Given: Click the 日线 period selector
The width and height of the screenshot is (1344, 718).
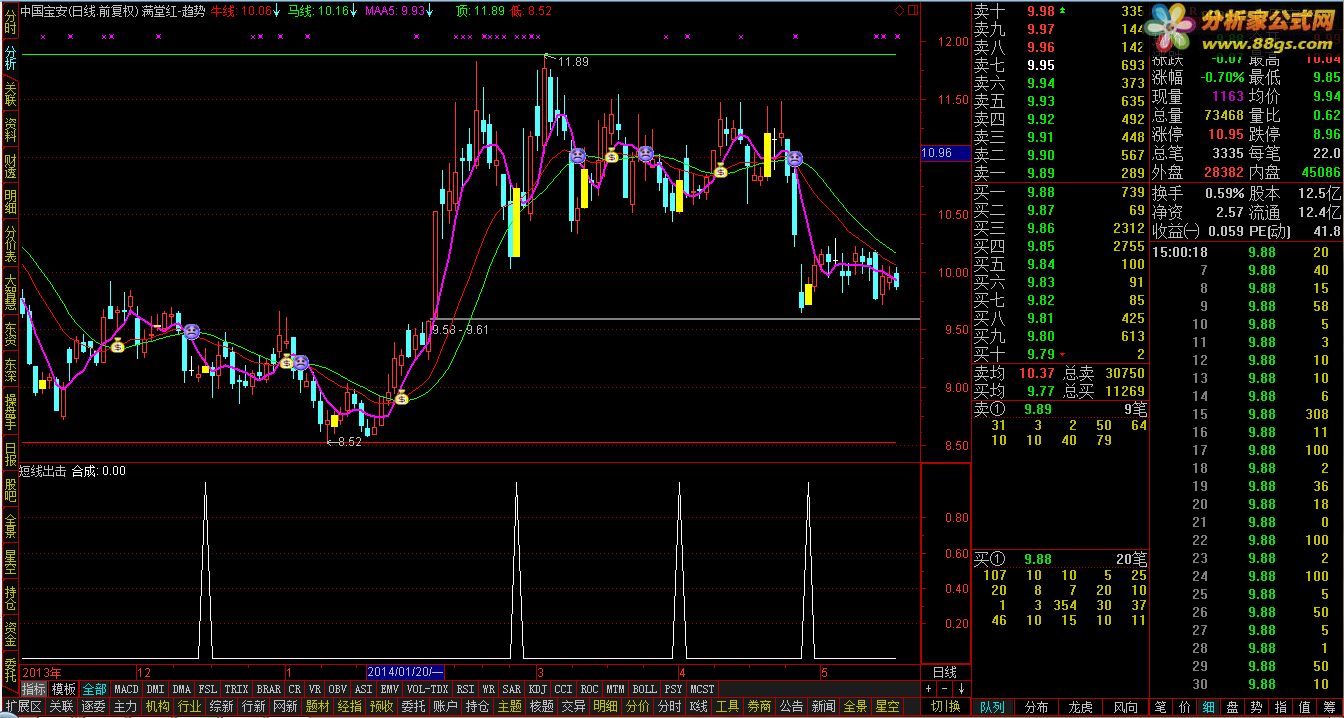Looking at the screenshot, I should pyautogui.click(x=945, y=672).
